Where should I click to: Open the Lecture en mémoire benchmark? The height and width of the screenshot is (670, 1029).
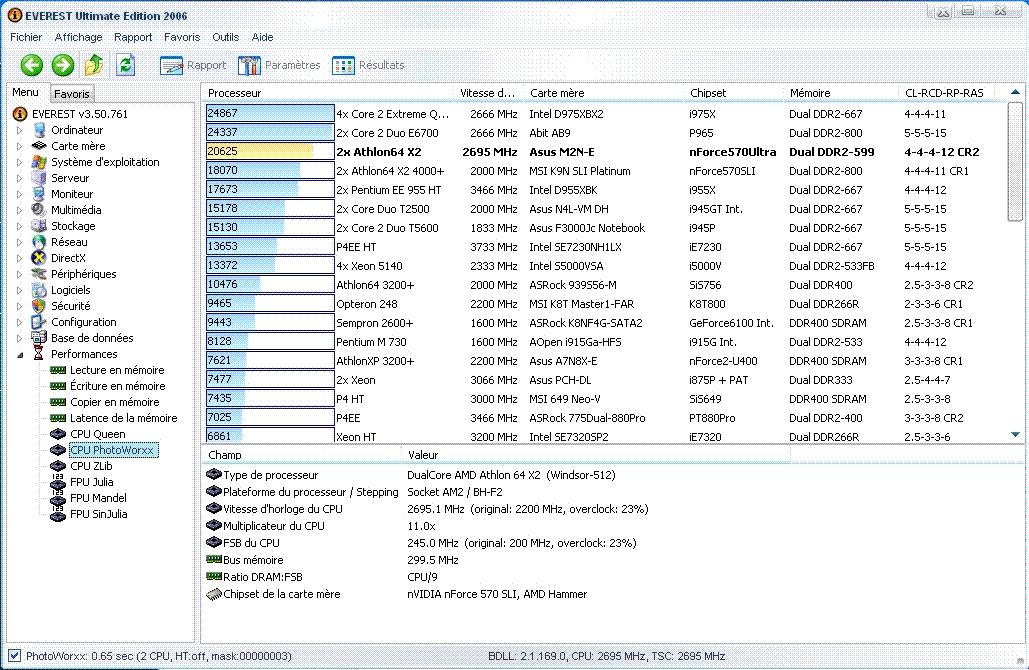[x=117, y=370]
